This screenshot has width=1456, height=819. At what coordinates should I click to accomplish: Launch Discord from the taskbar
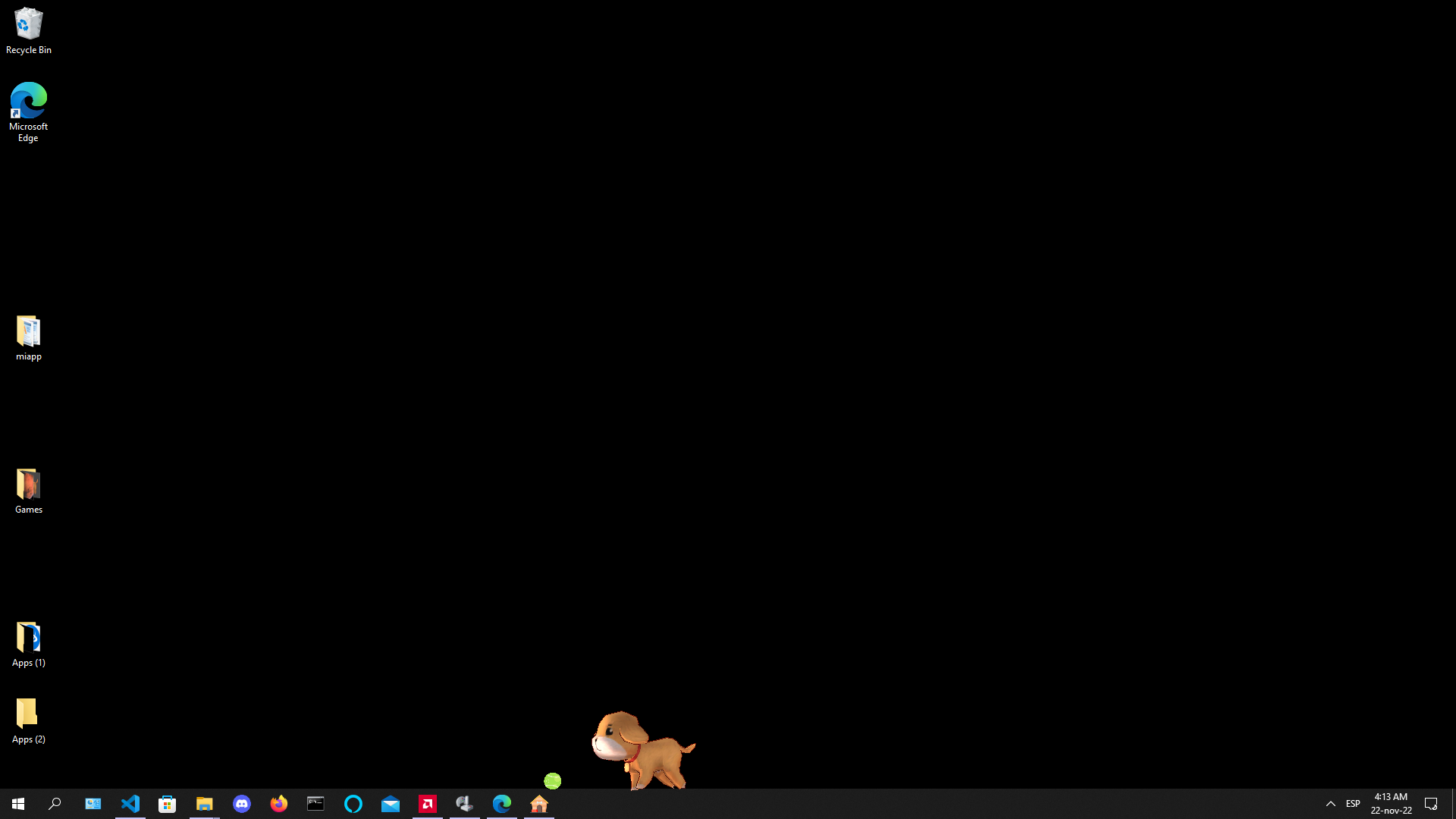(x=242, y=804)
